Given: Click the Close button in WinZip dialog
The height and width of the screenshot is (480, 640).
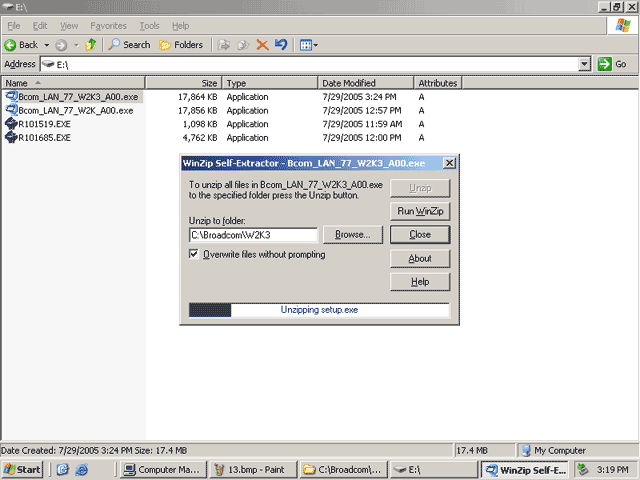Looking at the screenshot, I should 420,235.
